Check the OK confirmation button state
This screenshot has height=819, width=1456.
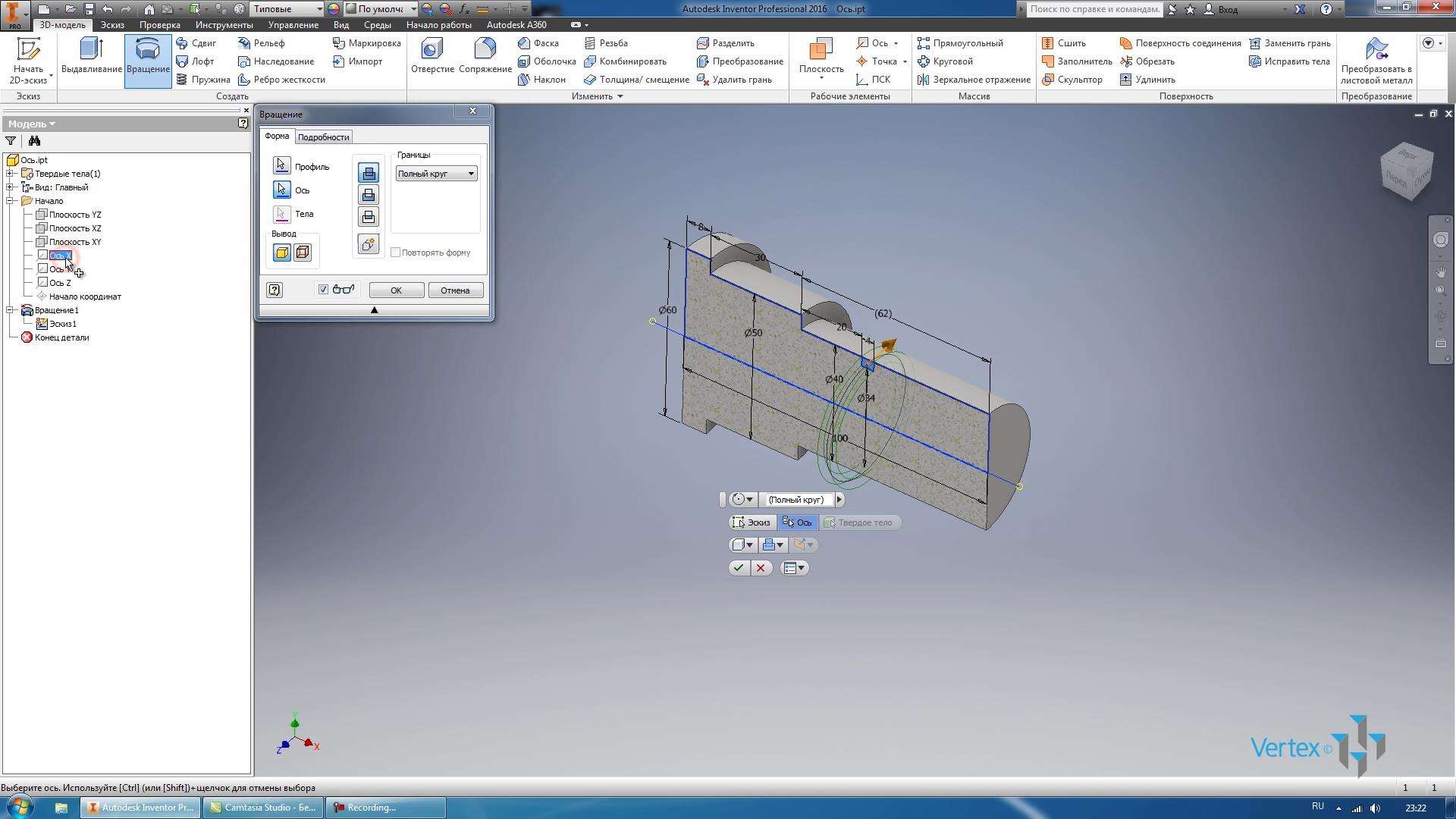[x=395, y=290]
